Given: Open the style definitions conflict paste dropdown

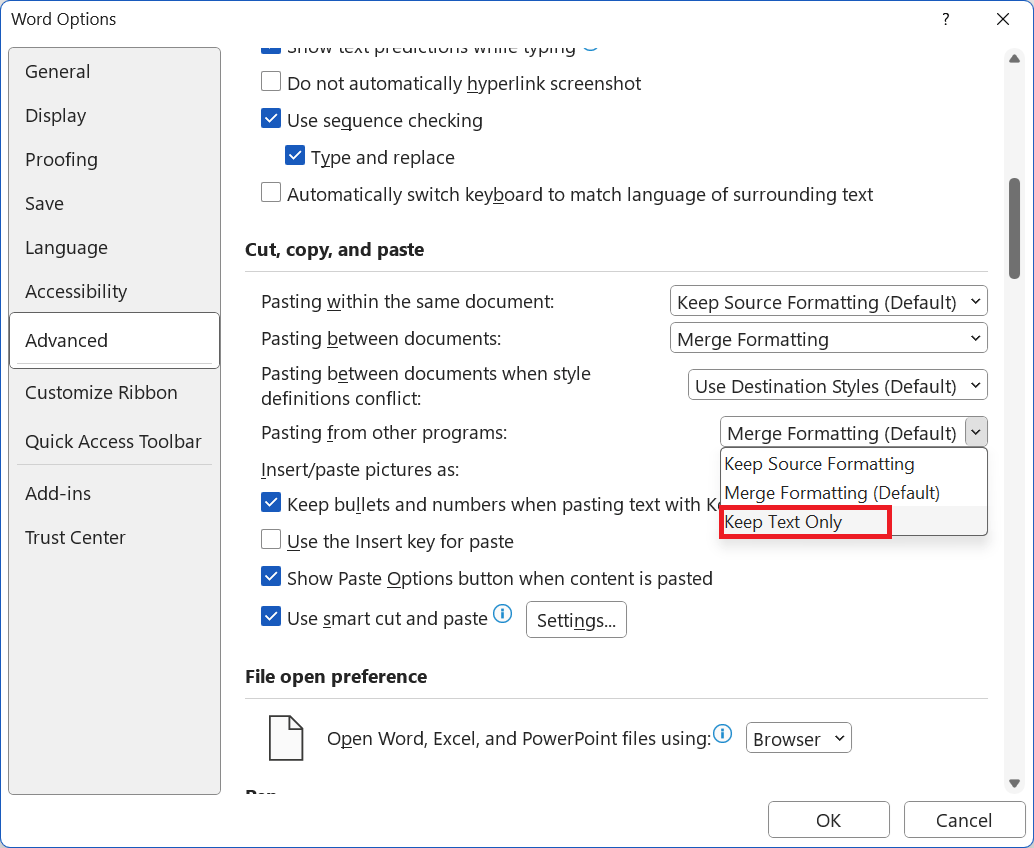Looking at the screenshot, I should (837, 386).
